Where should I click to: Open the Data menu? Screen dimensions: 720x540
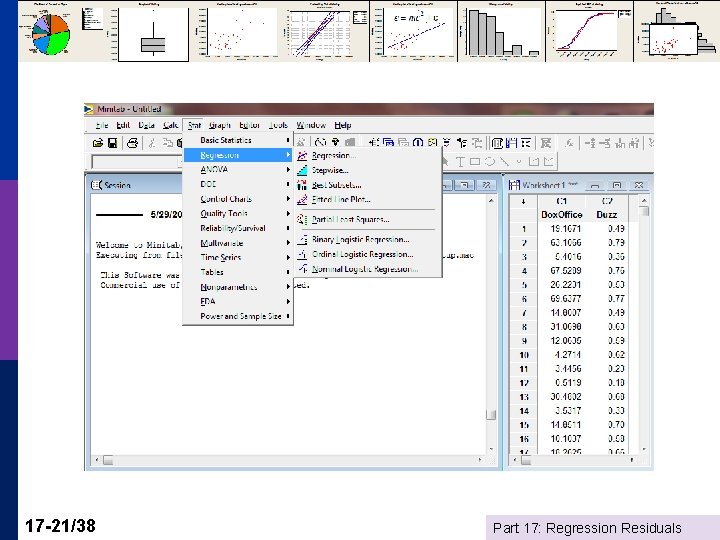tap(146, 125)
